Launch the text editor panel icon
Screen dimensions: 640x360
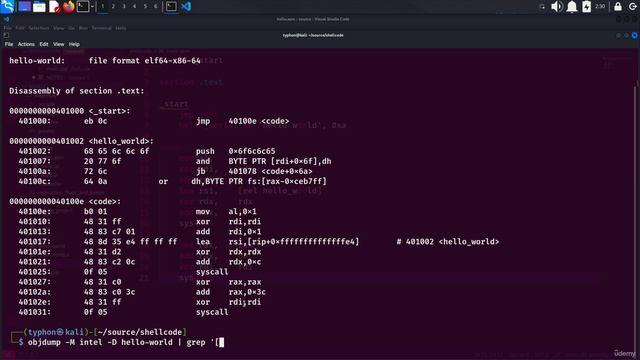(54, 6)
